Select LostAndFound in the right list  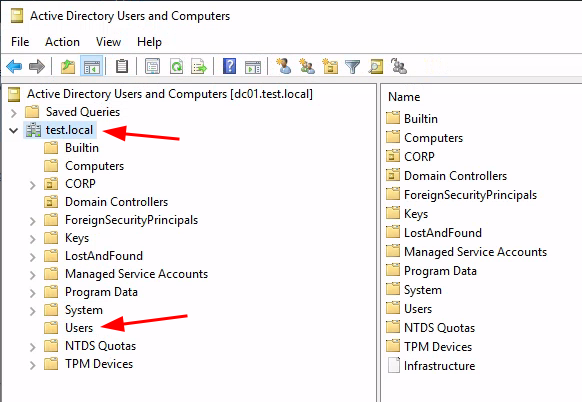tap(443, 233)
